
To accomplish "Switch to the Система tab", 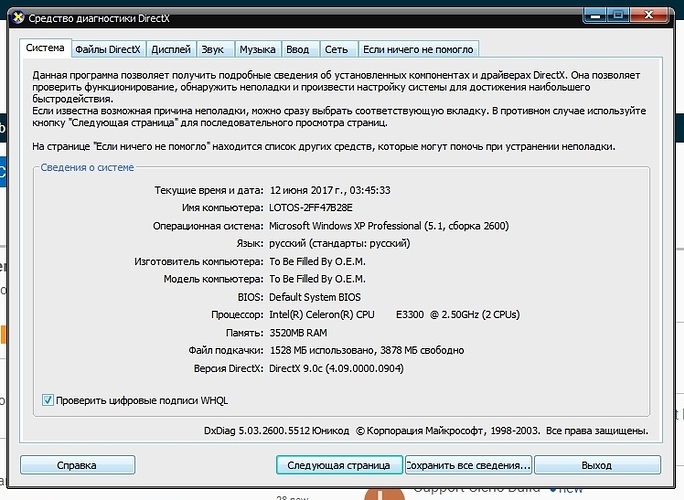I will click(45, 49).
